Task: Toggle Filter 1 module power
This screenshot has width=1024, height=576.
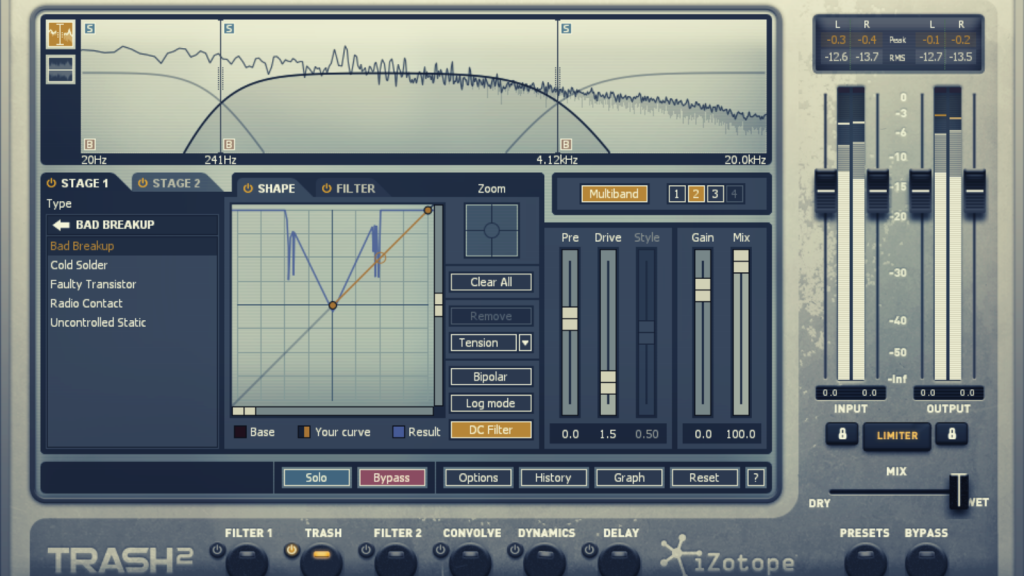Action: pos(217,551)
